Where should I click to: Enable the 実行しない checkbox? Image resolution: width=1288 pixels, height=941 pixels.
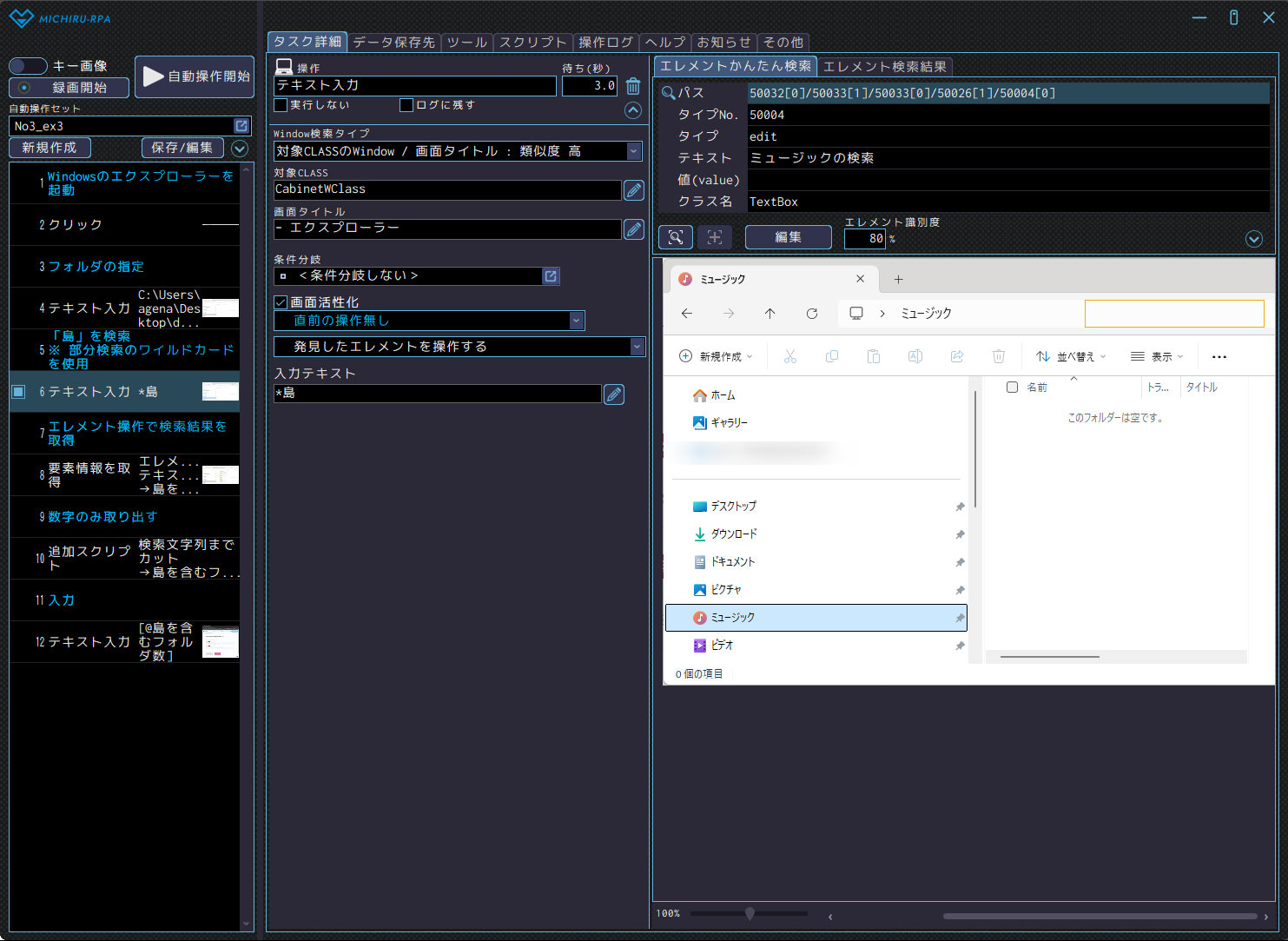pos(281,105)
